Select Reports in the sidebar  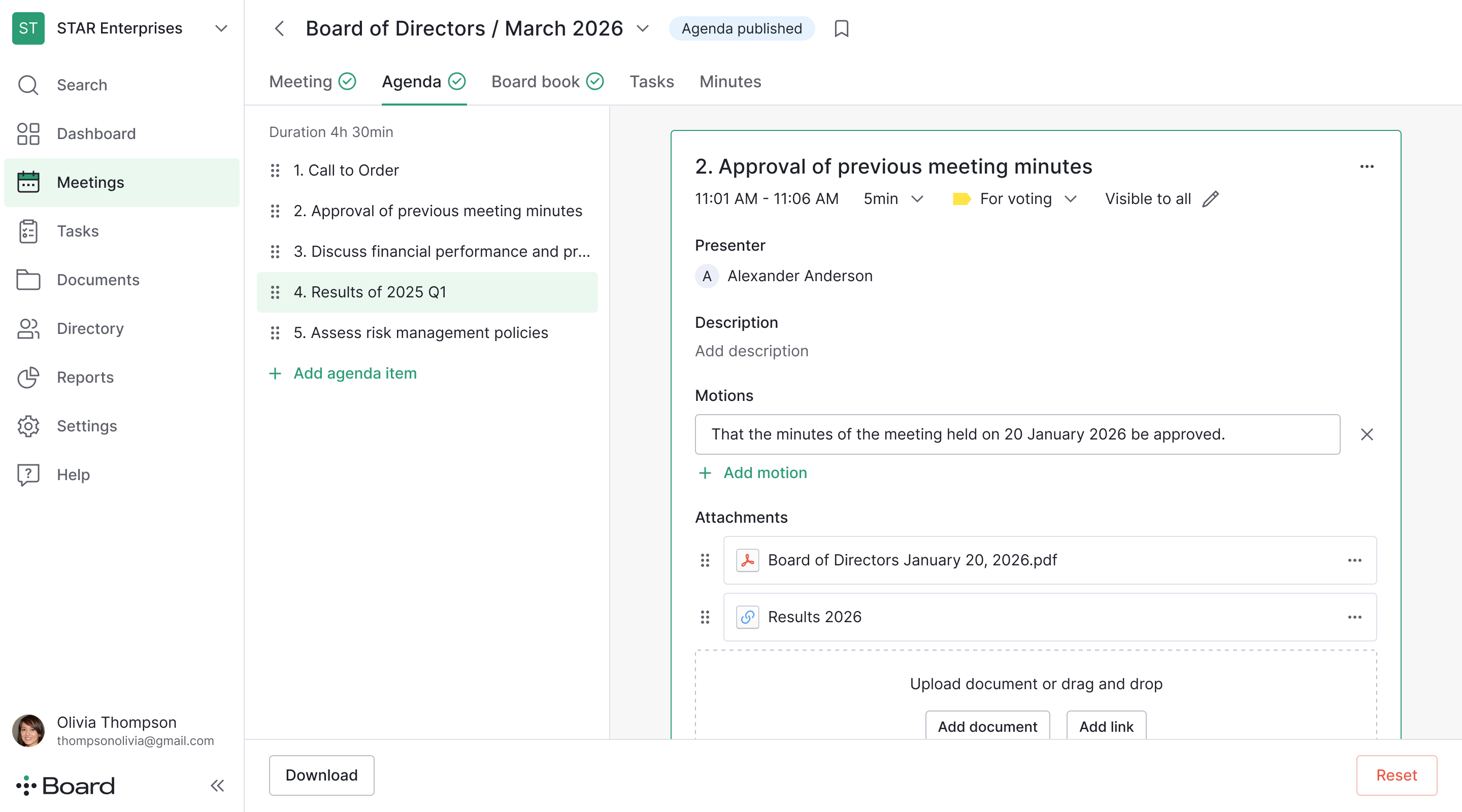tap(85, 377)
